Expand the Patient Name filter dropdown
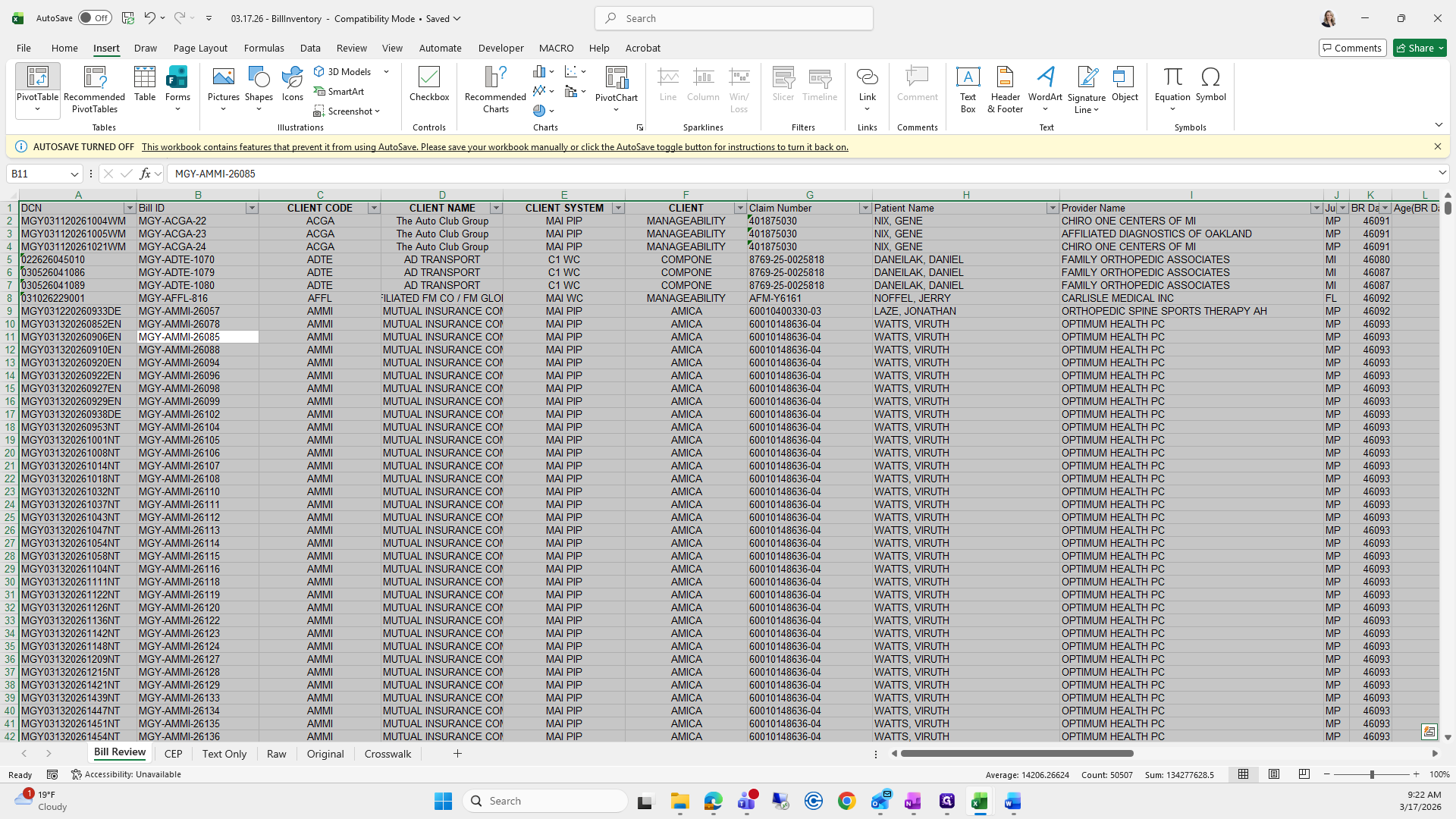Viewport: 1456px width, 819px height. pyautogui.click(x=1052, y=208)
